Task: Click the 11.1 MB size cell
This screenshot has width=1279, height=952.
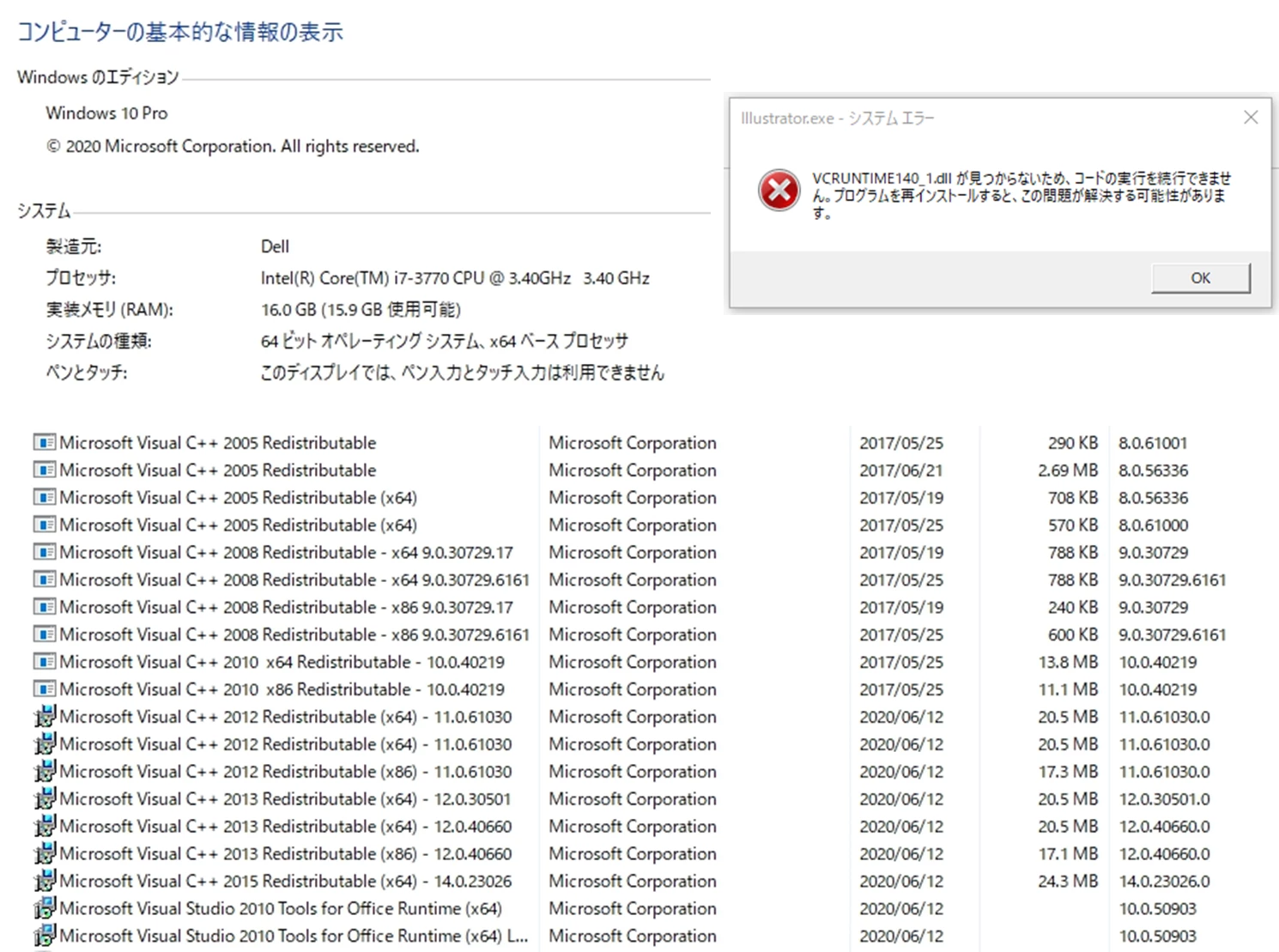Action: point(1068,690)
